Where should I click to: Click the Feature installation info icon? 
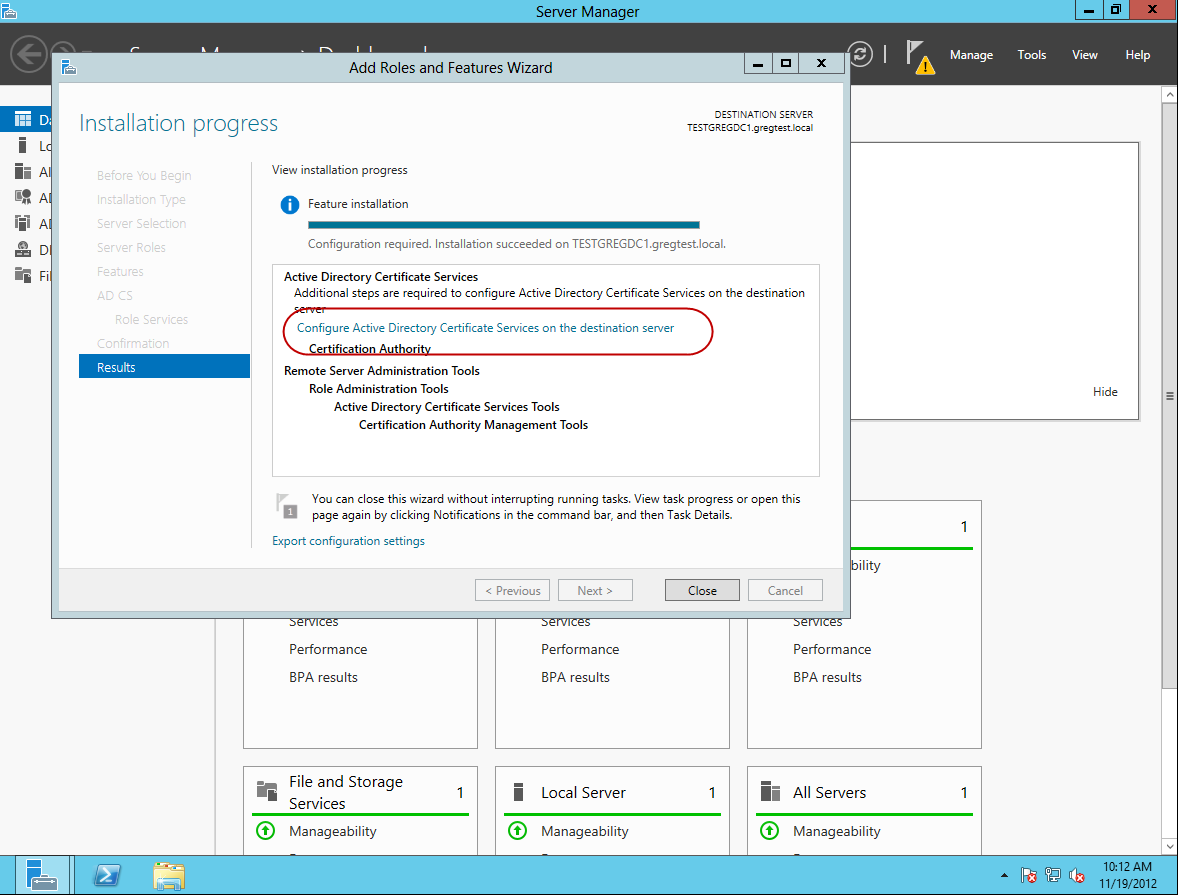[x=290, y=204]
